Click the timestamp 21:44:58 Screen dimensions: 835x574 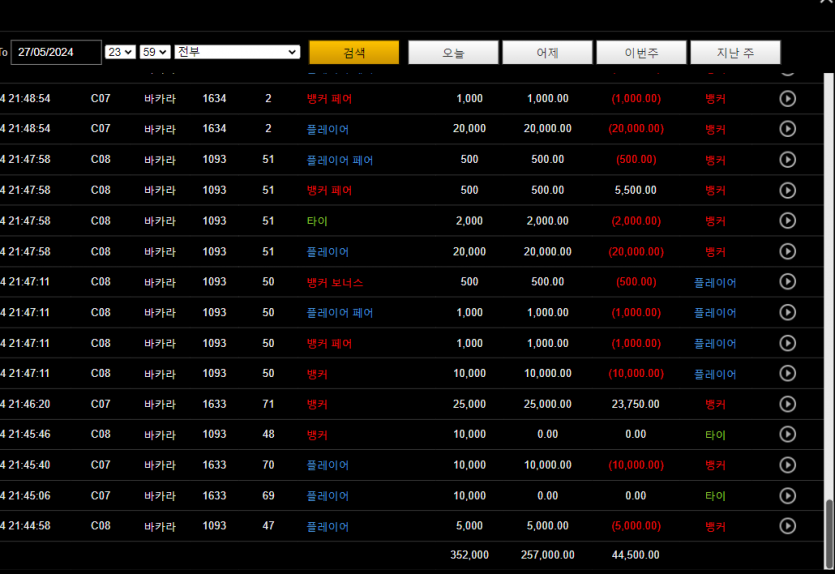pyautogui.click(x=29, y=526)
